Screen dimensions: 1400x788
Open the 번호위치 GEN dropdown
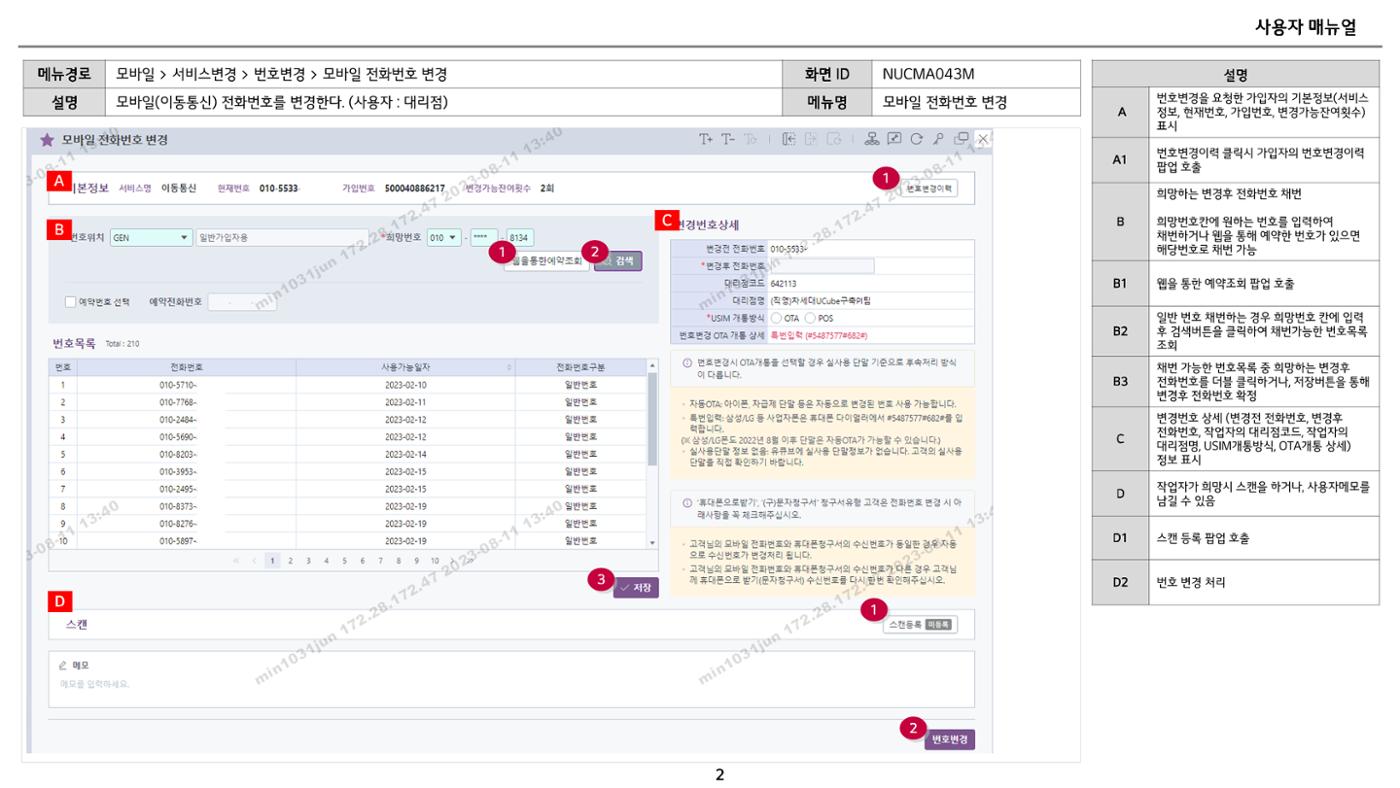(x=151, y=238)
